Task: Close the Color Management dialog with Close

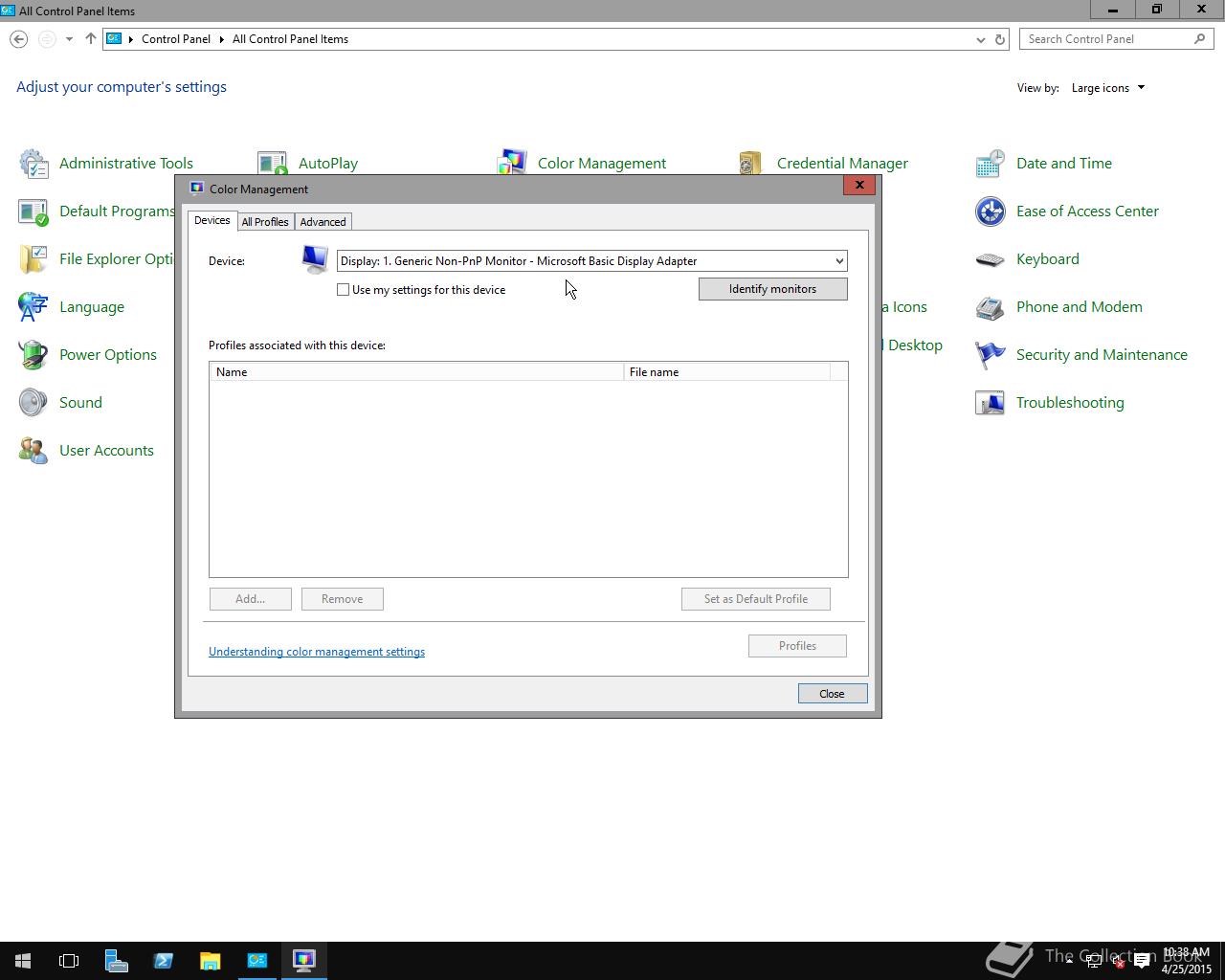Action: point(833,694)
